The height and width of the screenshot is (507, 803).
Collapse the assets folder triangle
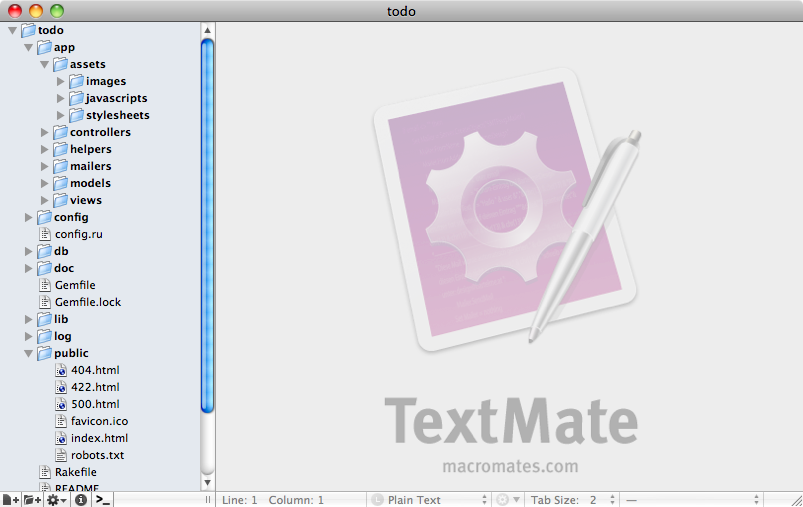[45, 65]
